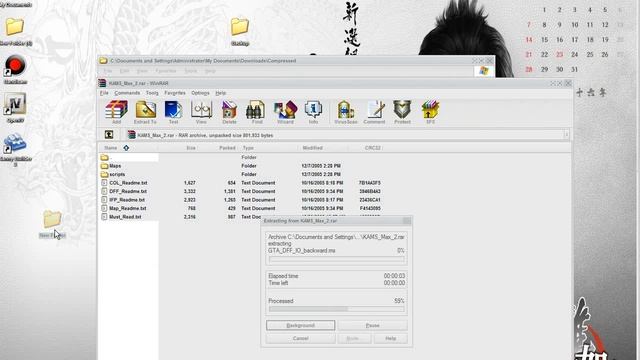Open the Find tool with the binoculars icon
Screen dimensions: 640x360
[x=256, y=112]
